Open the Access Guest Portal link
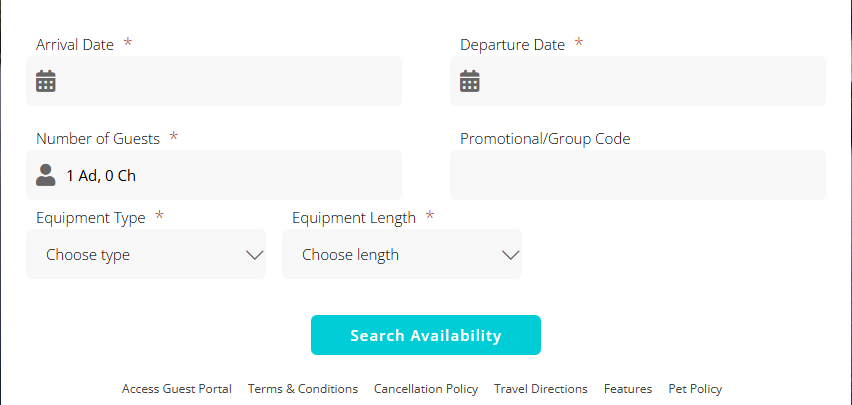This screenshot has width=852, height=405. coord(177,389)
